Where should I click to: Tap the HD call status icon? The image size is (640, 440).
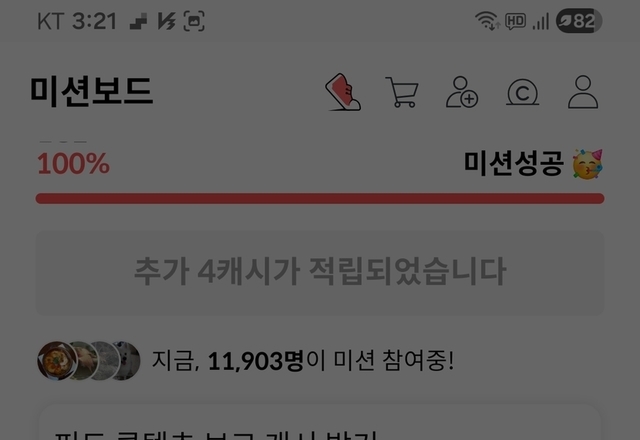[x=515, y=21]
